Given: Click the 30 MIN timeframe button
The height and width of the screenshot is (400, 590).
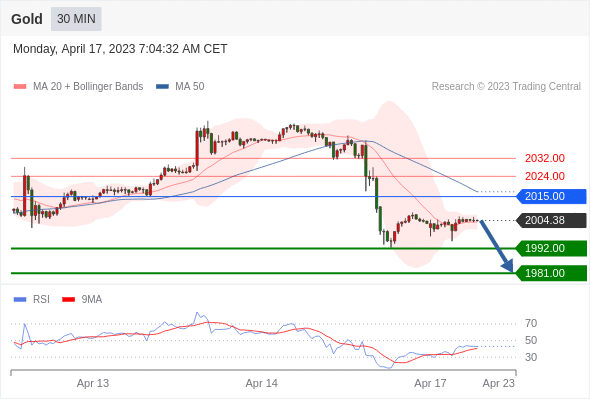Looking at the screenshot, I should (76, 19).
